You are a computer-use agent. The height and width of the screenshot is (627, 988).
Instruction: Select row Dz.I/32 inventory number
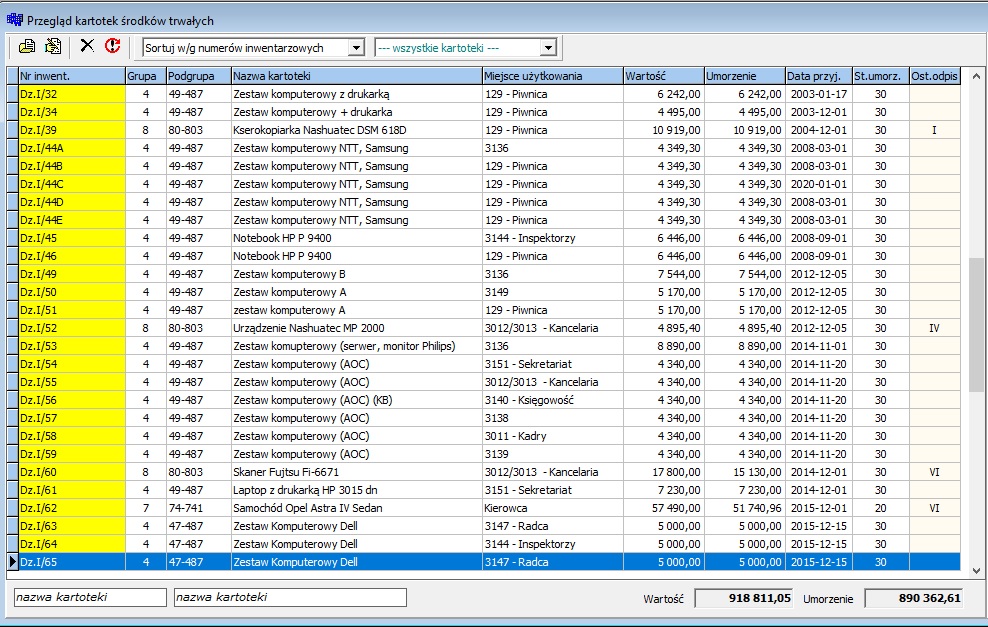tap(72, 94)
